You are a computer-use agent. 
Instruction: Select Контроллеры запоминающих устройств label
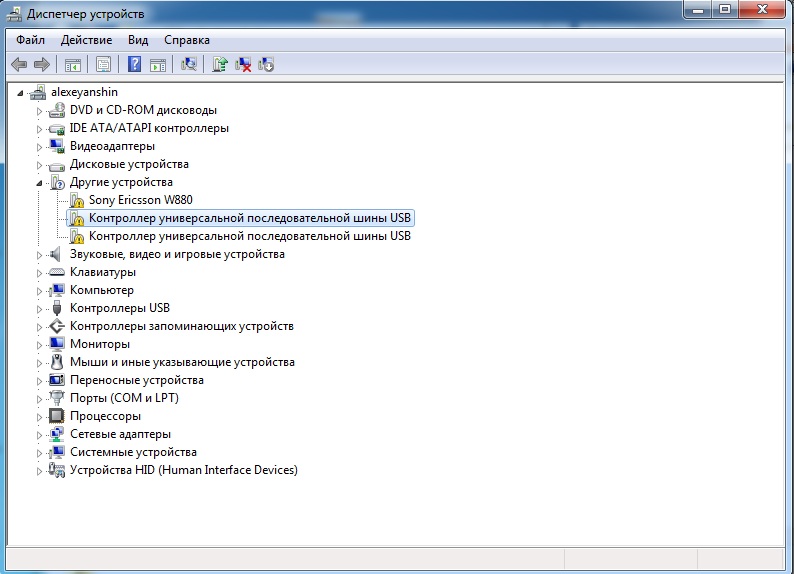point(182,326)
